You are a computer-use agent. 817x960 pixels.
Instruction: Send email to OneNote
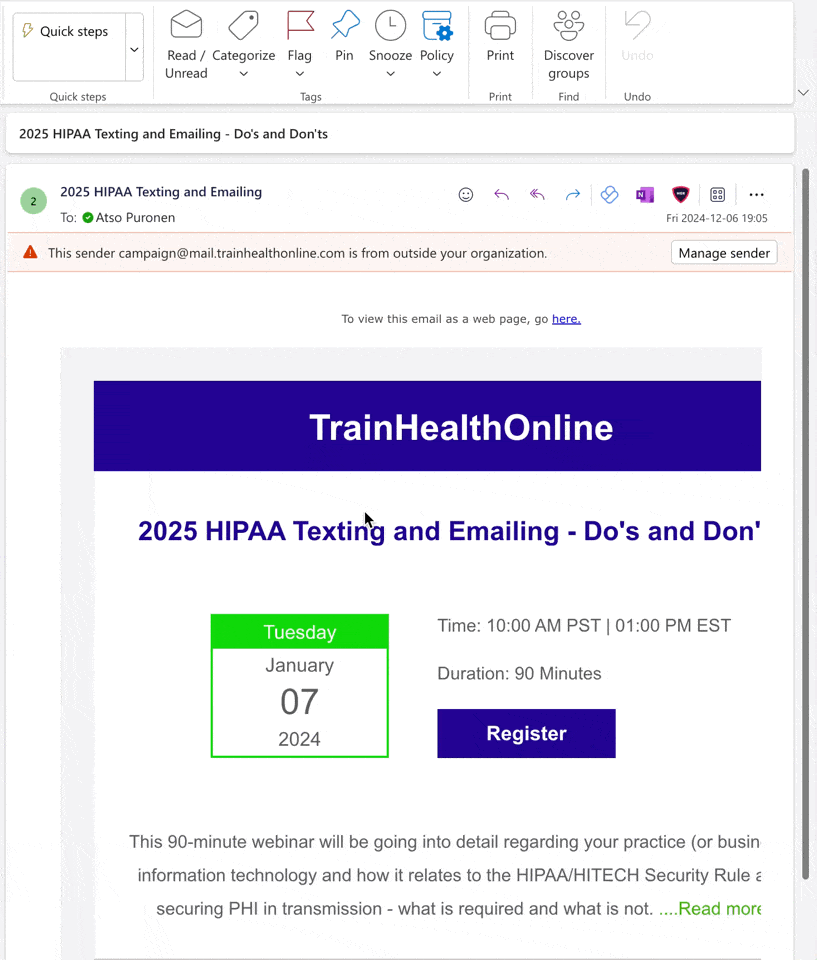click(x=645, y=195)
